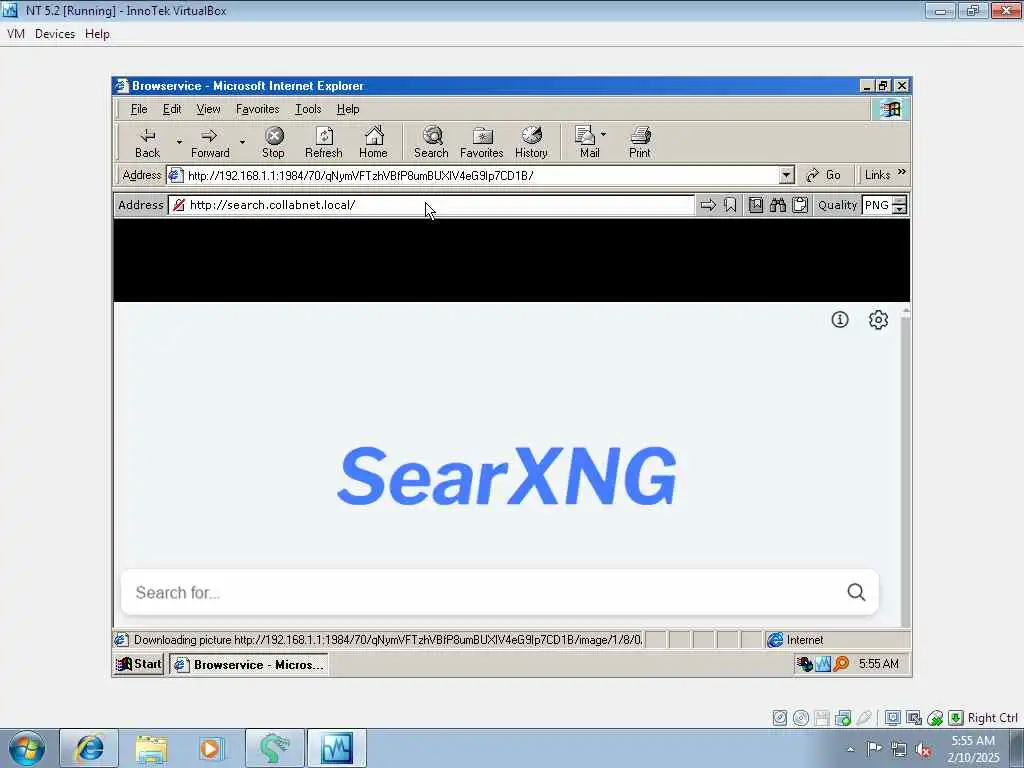Click the IE address field with the 192.168.1.1 URL

(x=473, y=176)
